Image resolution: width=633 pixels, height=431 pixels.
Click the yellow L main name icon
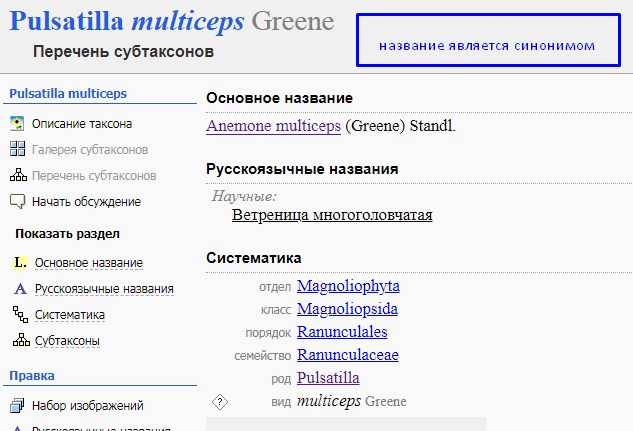pos(20,263)
